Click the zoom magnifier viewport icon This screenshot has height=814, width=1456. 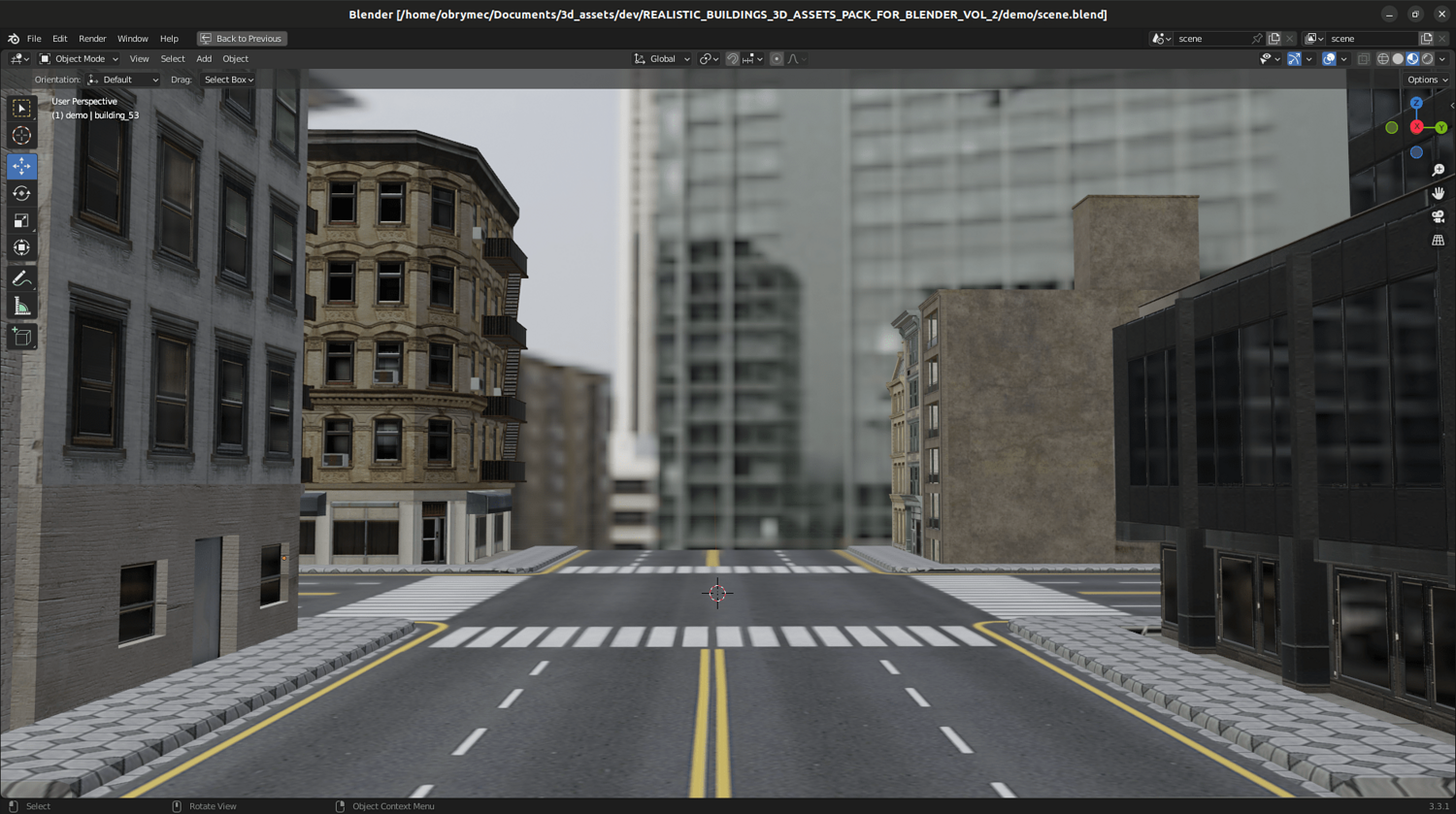(x=1439, y=170)
